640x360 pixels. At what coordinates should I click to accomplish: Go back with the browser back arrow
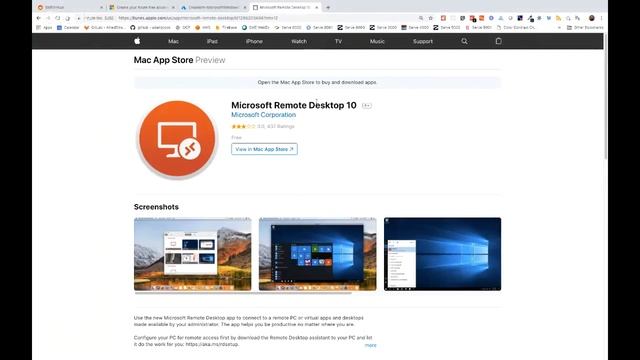[x=39, y=18]
